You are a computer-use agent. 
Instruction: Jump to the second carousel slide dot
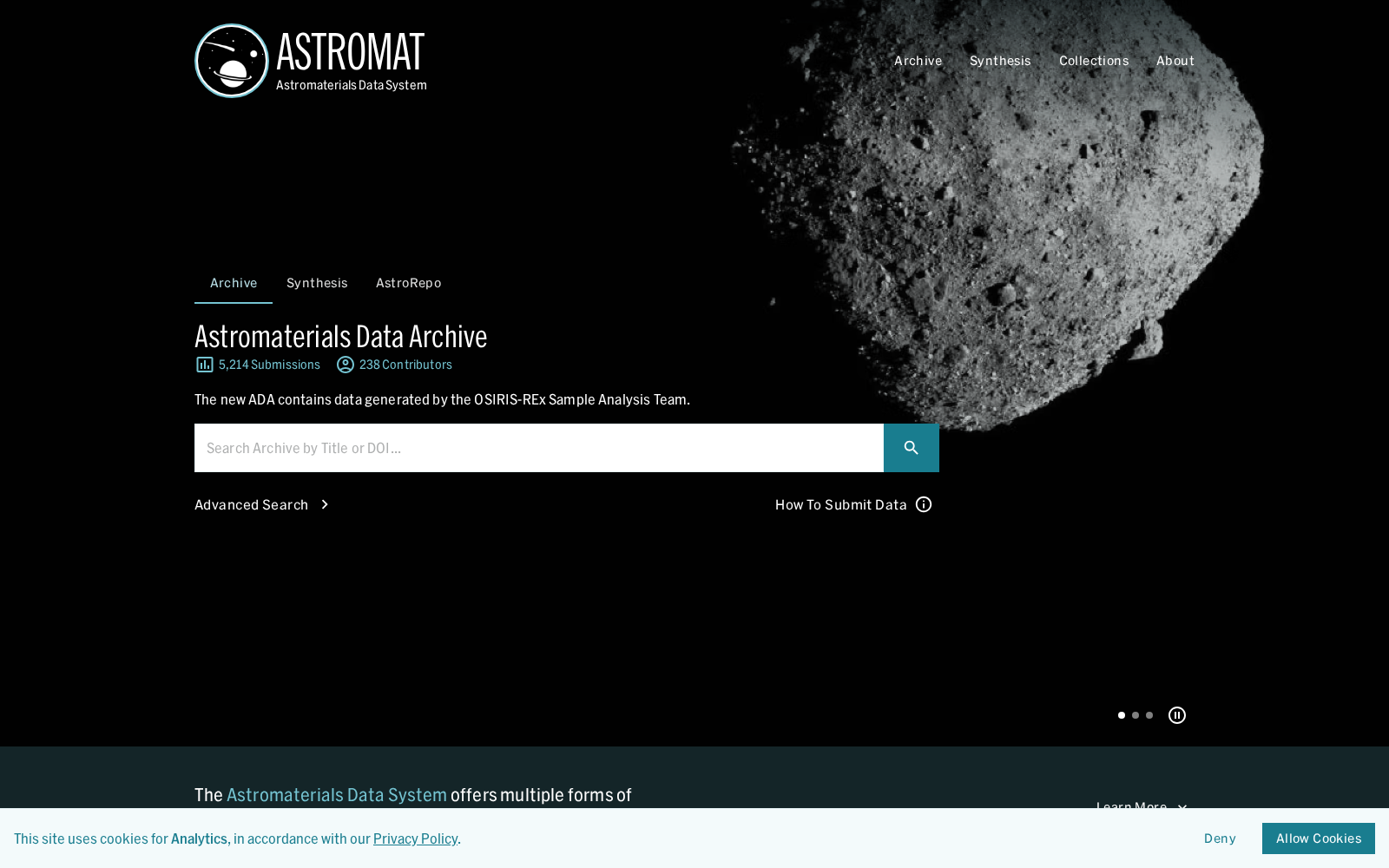pos(1136,715)
